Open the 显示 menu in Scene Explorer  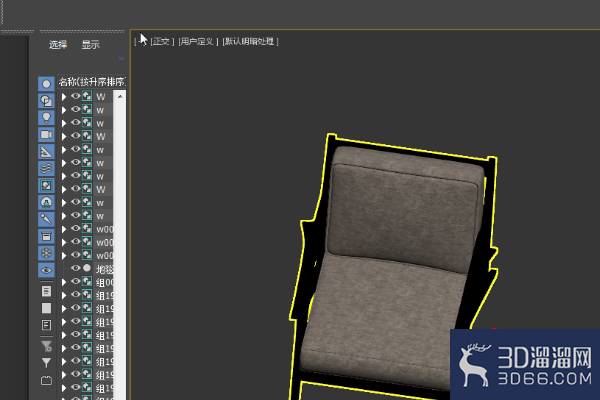coord(91,44)
